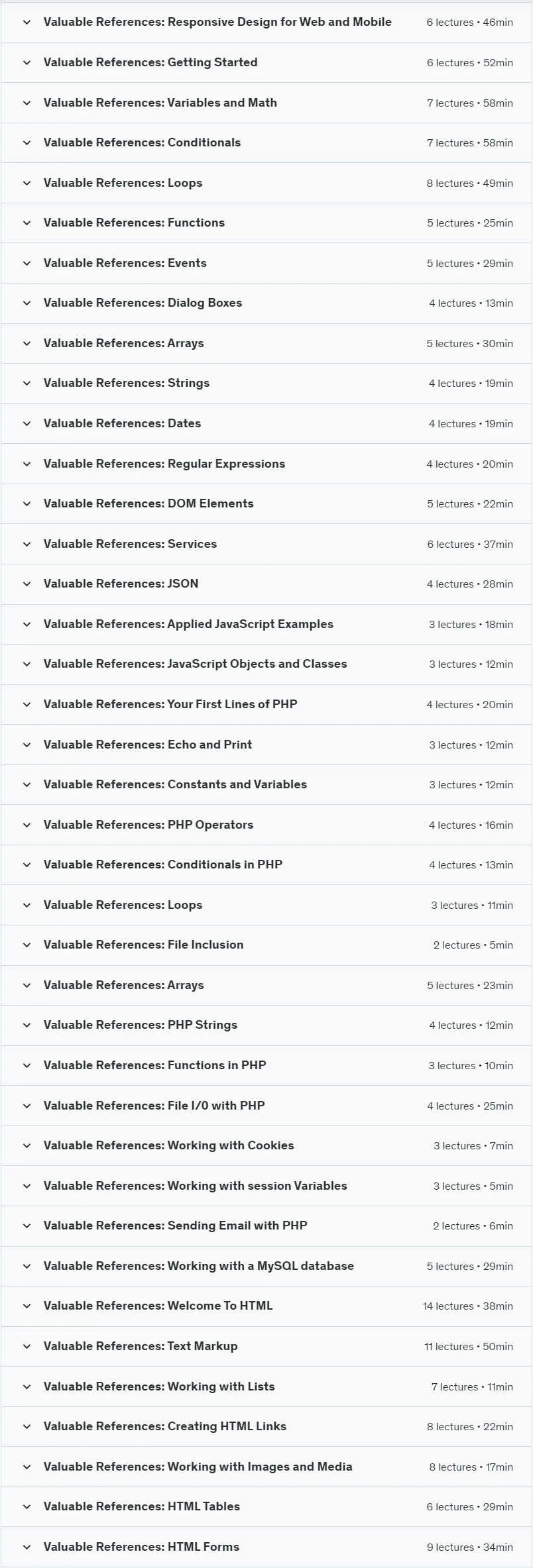Viewport: 533px width, 1568px height.
Task: Expand PHP Operators section
Action: pyautogui.click(x=266, y=825)
